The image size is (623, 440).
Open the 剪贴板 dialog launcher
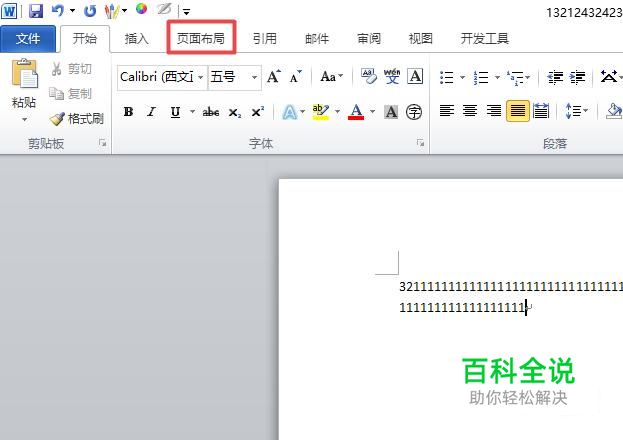click(x=103, y=143)
